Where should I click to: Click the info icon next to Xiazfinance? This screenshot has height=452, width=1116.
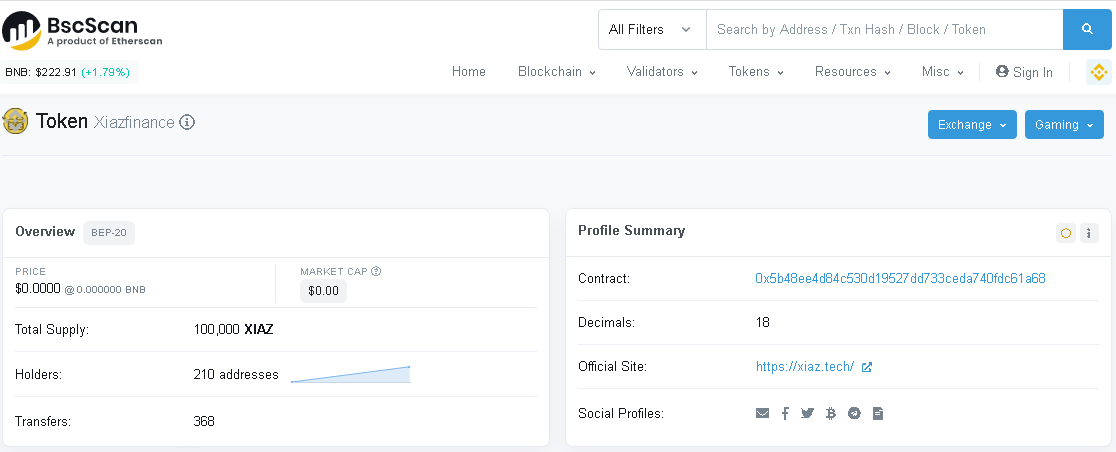click(x=187, y=123)
